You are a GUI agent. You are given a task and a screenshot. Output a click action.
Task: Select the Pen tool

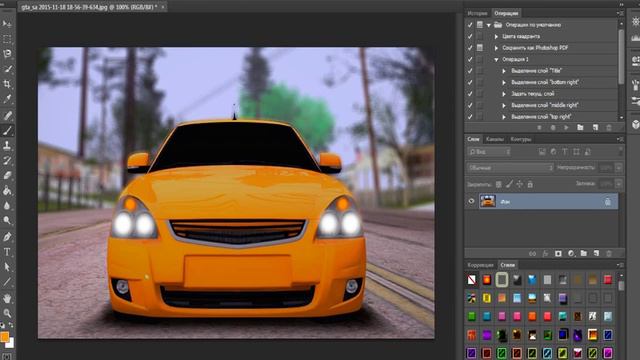[x=7, y=237]
